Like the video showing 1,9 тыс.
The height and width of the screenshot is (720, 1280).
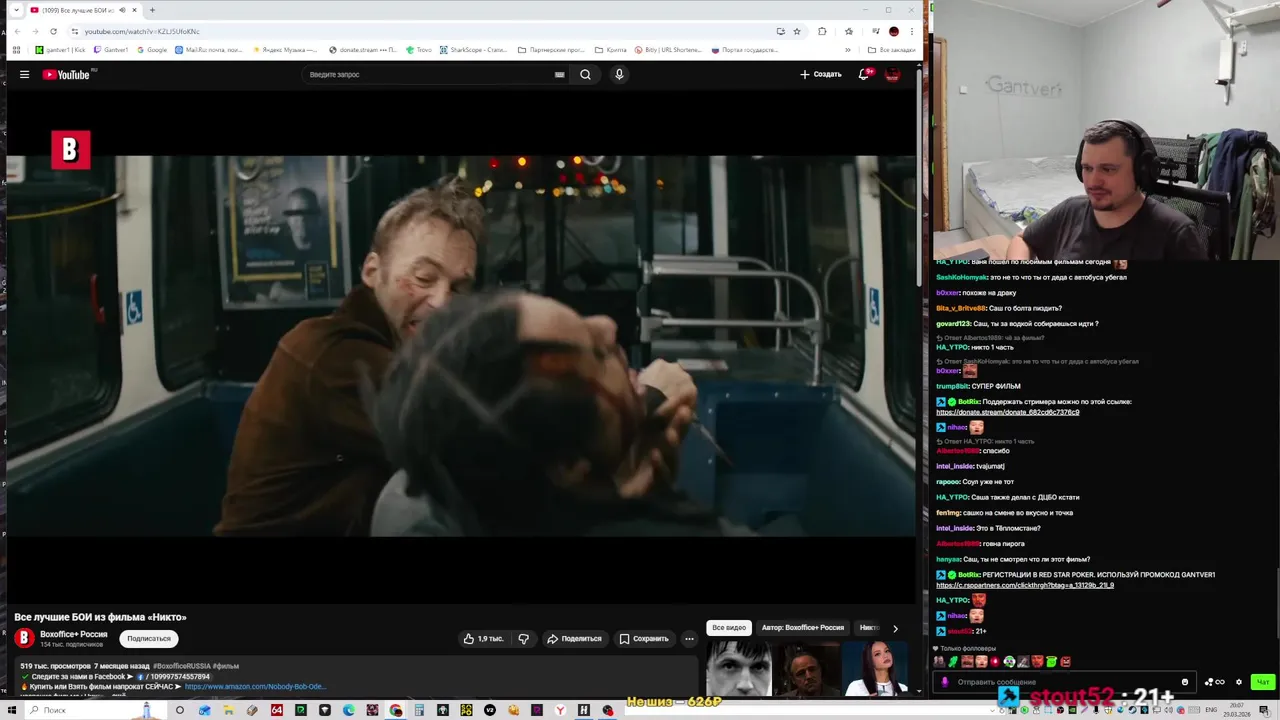pyautogui.click(x=483, y=638)
